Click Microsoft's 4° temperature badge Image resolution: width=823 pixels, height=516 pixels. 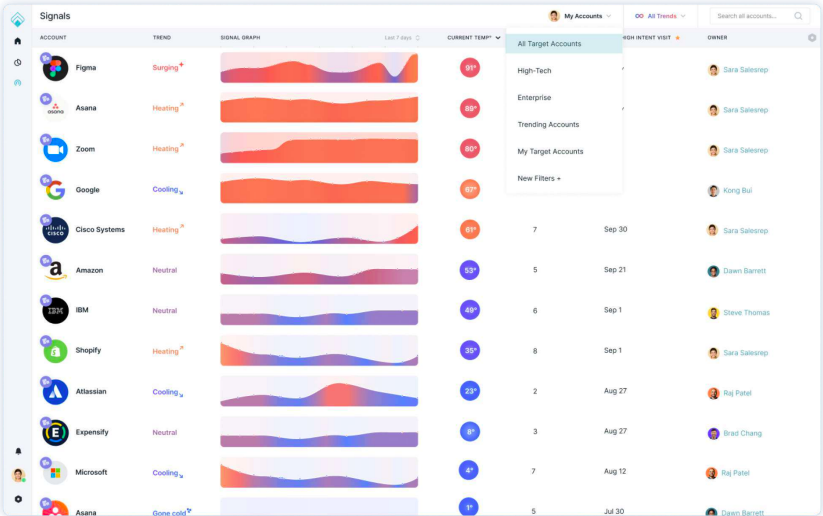coord(469,471)
